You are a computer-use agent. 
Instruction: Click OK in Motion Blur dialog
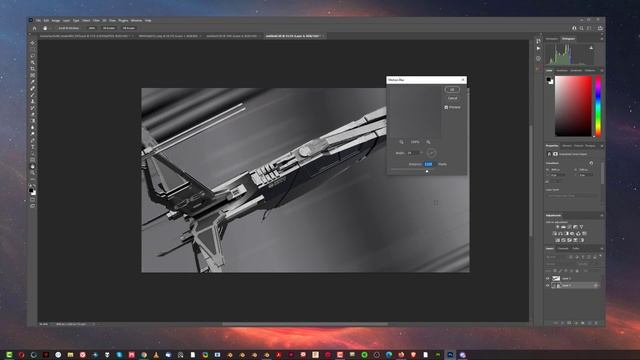(x=452, y=90)
